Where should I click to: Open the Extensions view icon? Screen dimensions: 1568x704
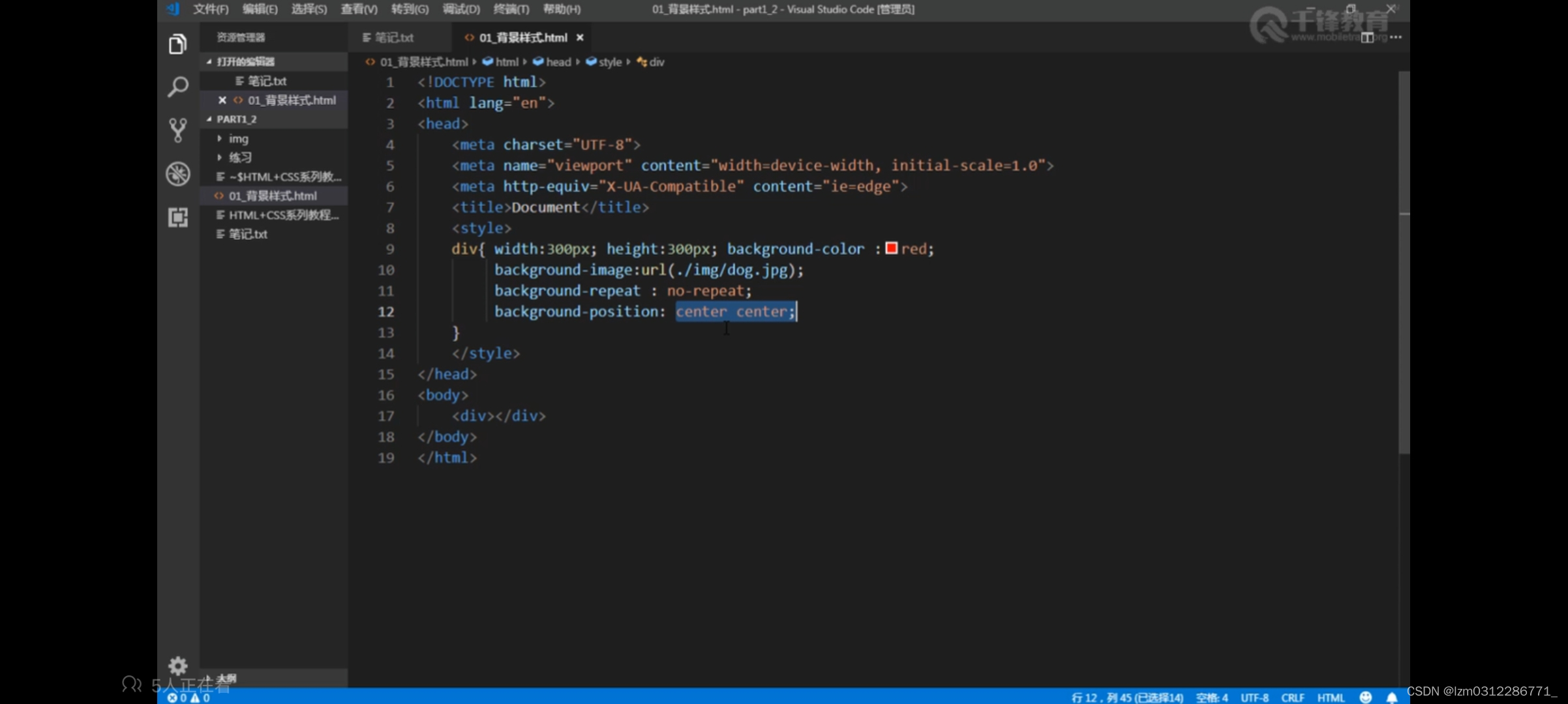click(177, 217)
